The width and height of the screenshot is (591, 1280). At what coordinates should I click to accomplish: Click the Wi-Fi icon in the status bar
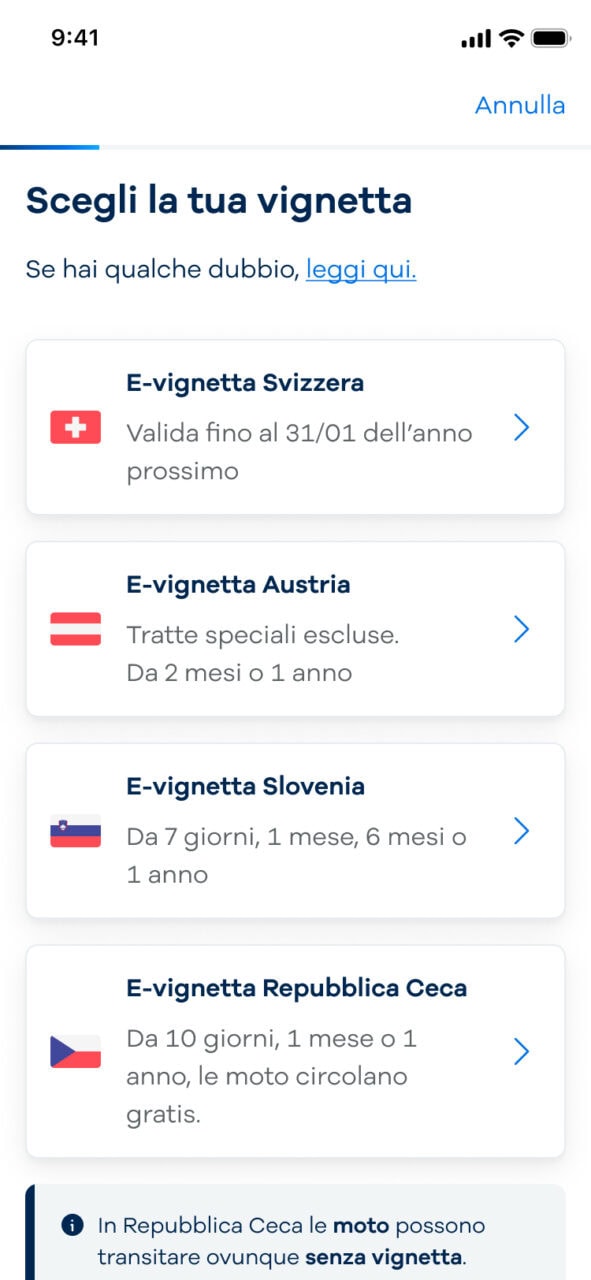pos(510,38)
